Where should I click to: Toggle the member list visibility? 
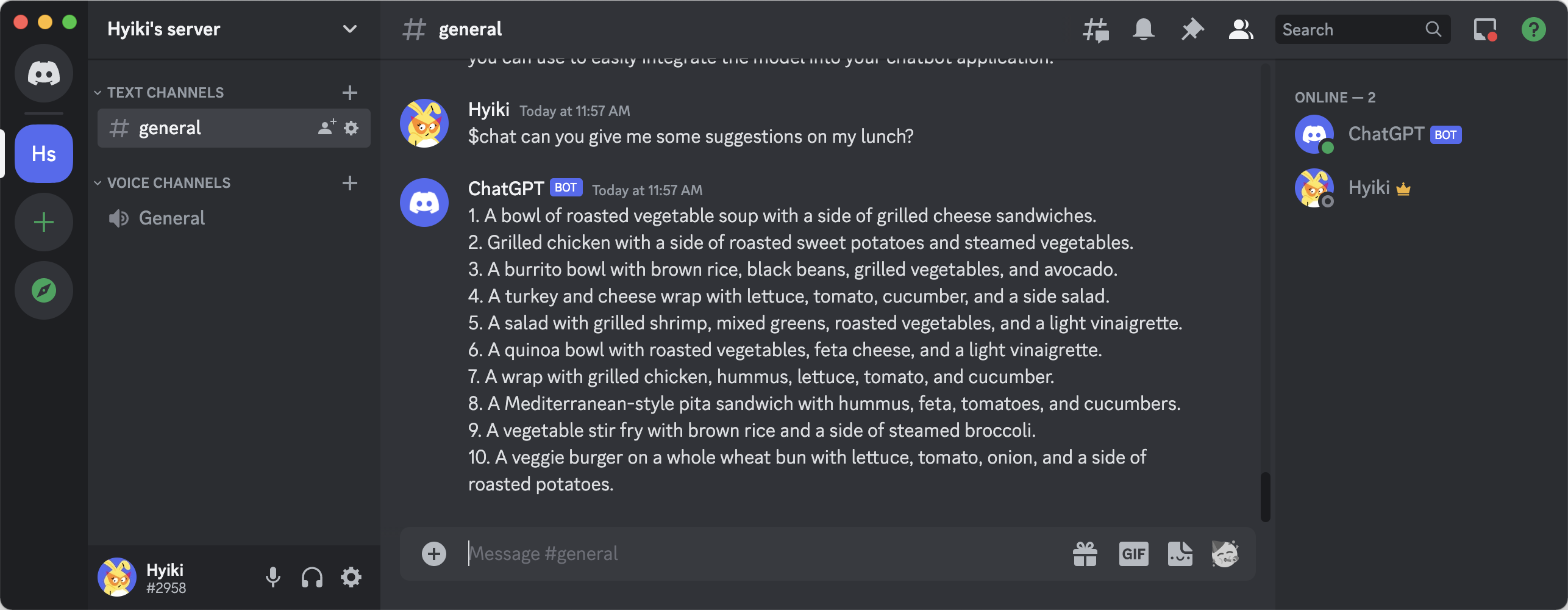1241,29
